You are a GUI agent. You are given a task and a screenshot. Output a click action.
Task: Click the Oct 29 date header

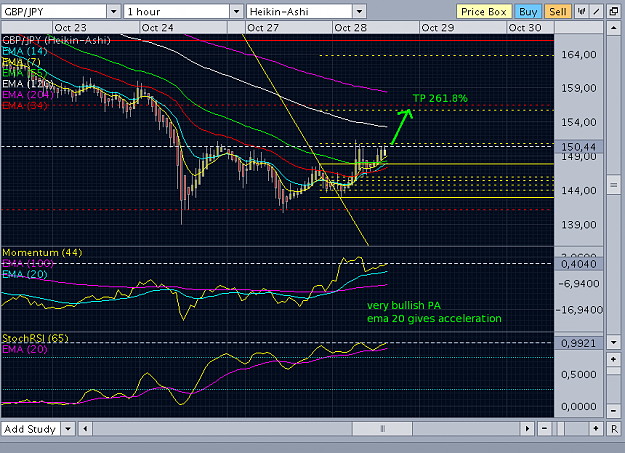[438, 28]
